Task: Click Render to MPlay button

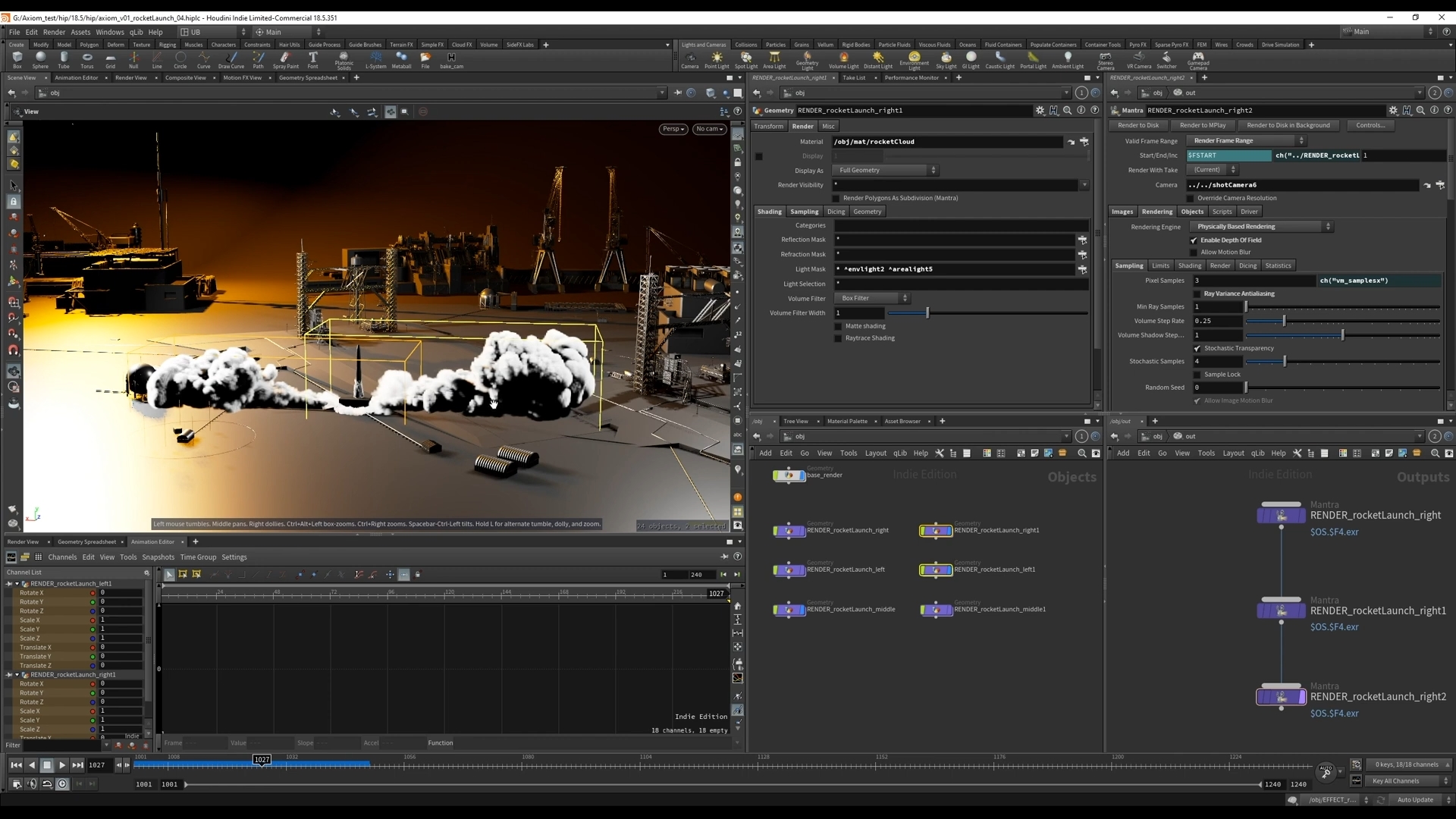Action: [x=1203, y=126]
